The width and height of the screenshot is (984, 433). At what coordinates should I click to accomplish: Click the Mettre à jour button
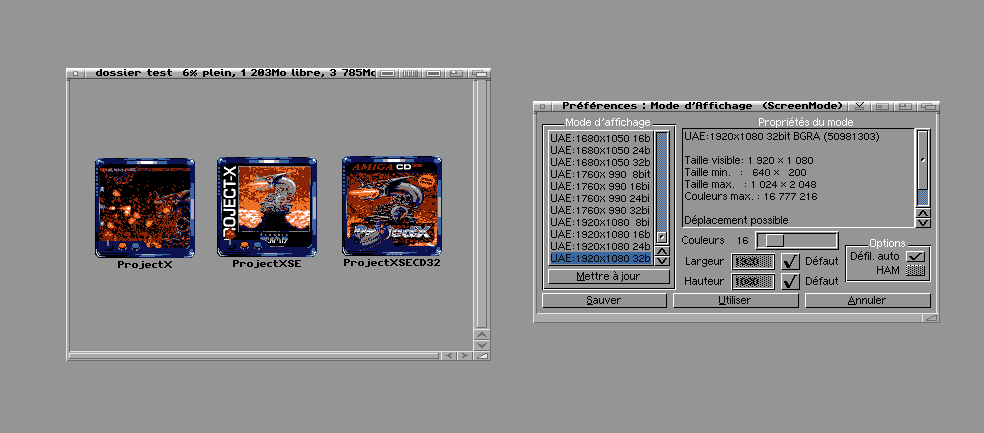click(609, 277)
